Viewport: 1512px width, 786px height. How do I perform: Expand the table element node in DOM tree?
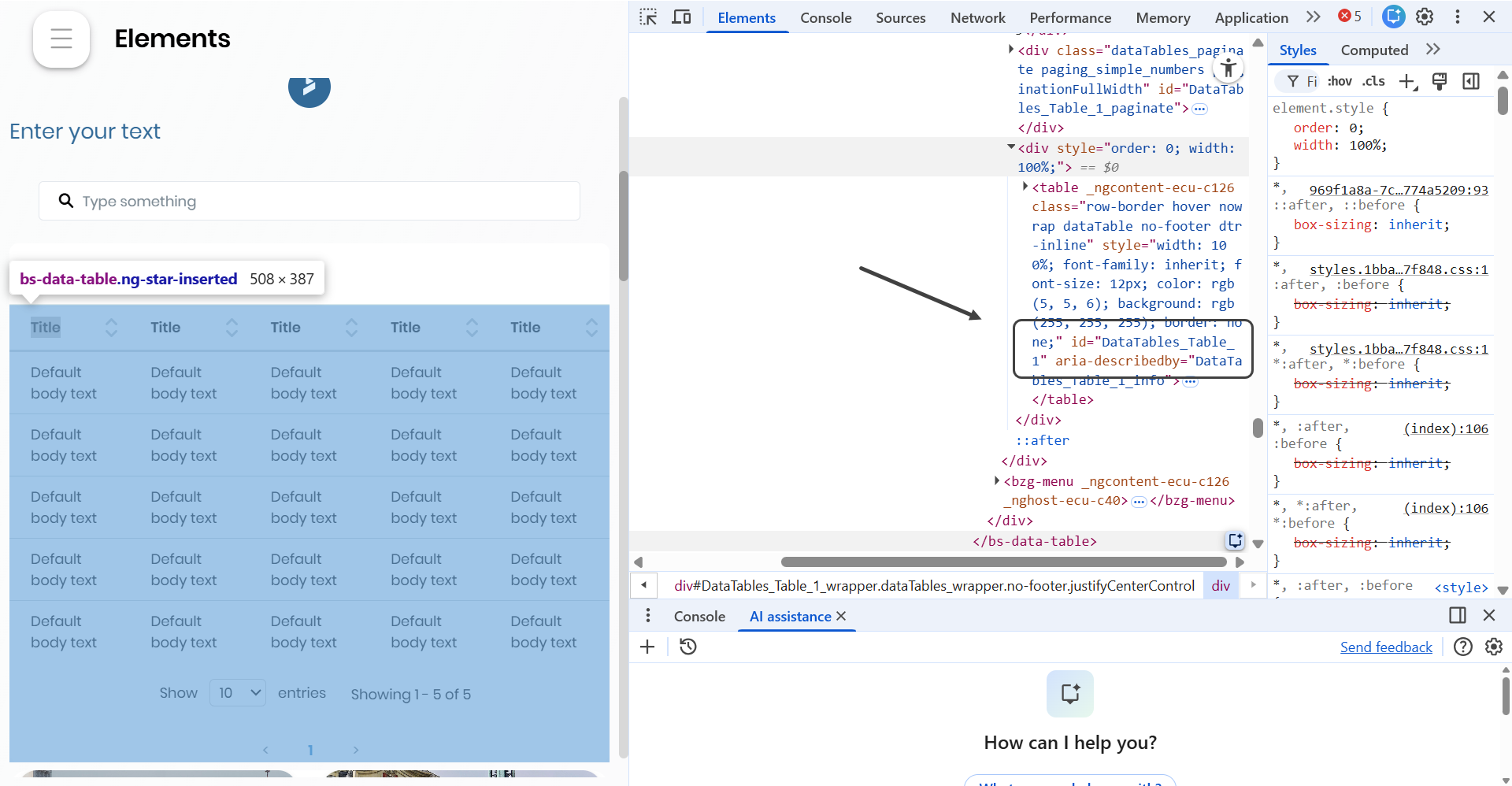pos(1025,187)
